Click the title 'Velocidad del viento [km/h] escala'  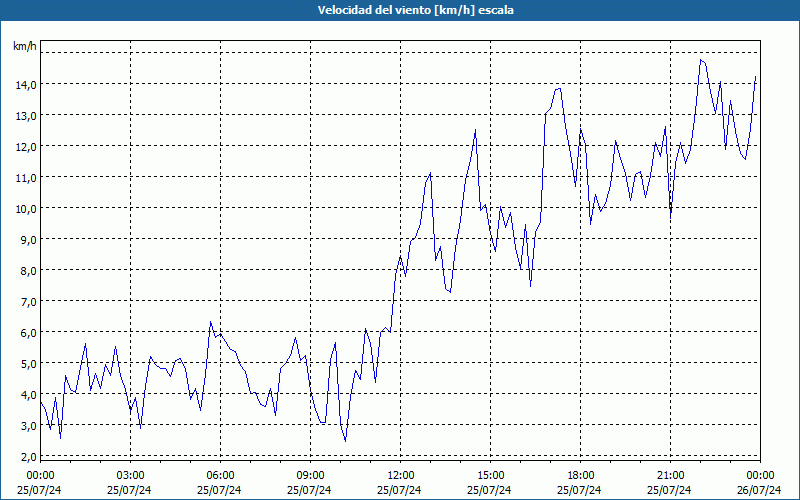415,10
